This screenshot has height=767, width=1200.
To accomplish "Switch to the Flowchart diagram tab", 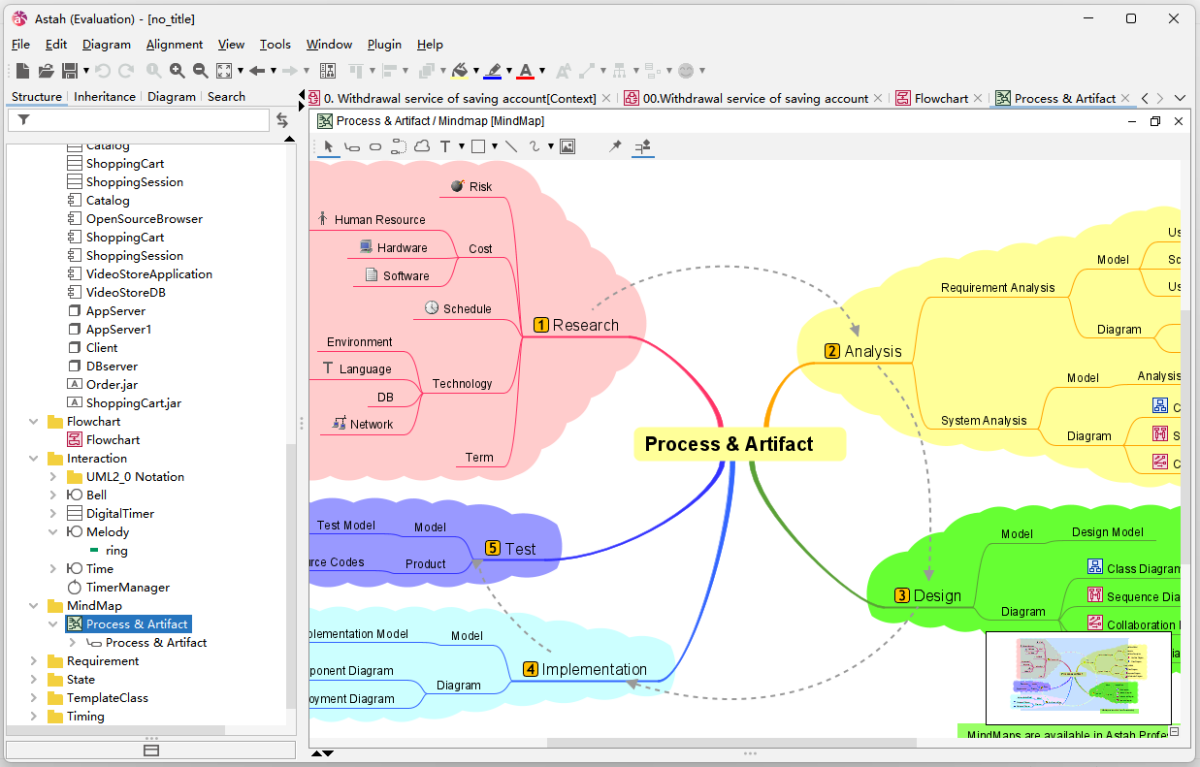I will pos(940,98).
